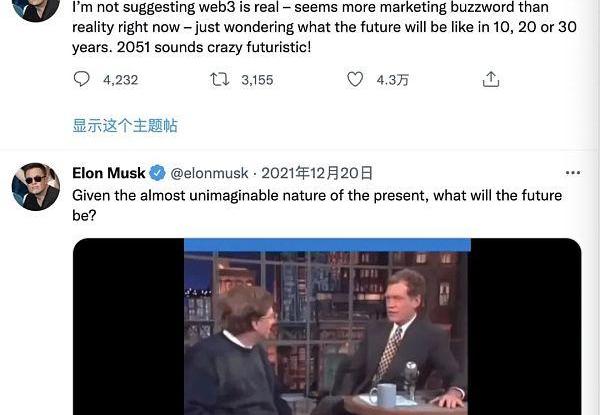
Task: Show this thread via 显示这个主题帖
Action: tap(125, 126)
